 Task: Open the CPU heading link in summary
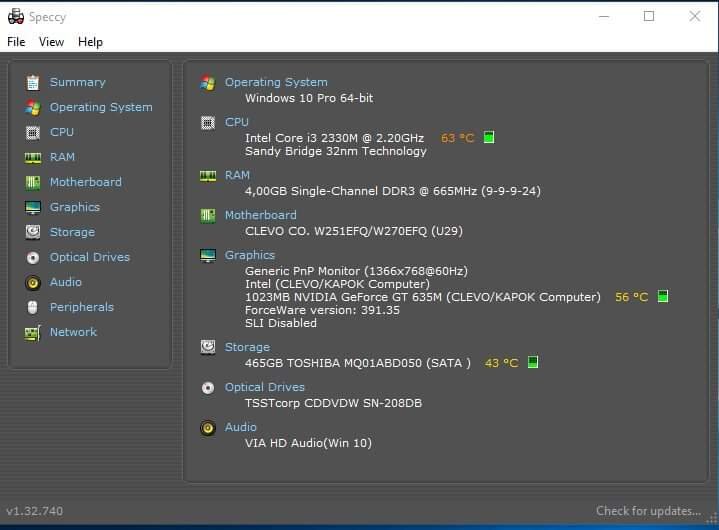point(237,122)
